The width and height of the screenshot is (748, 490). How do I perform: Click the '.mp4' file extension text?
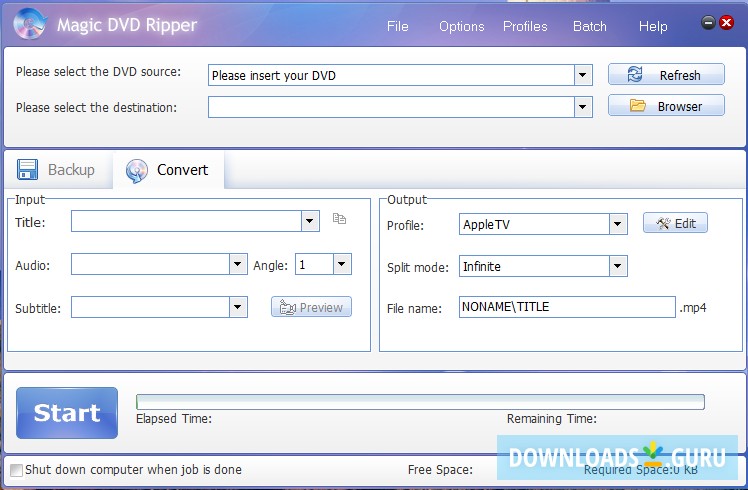click(x=693, y=308)
